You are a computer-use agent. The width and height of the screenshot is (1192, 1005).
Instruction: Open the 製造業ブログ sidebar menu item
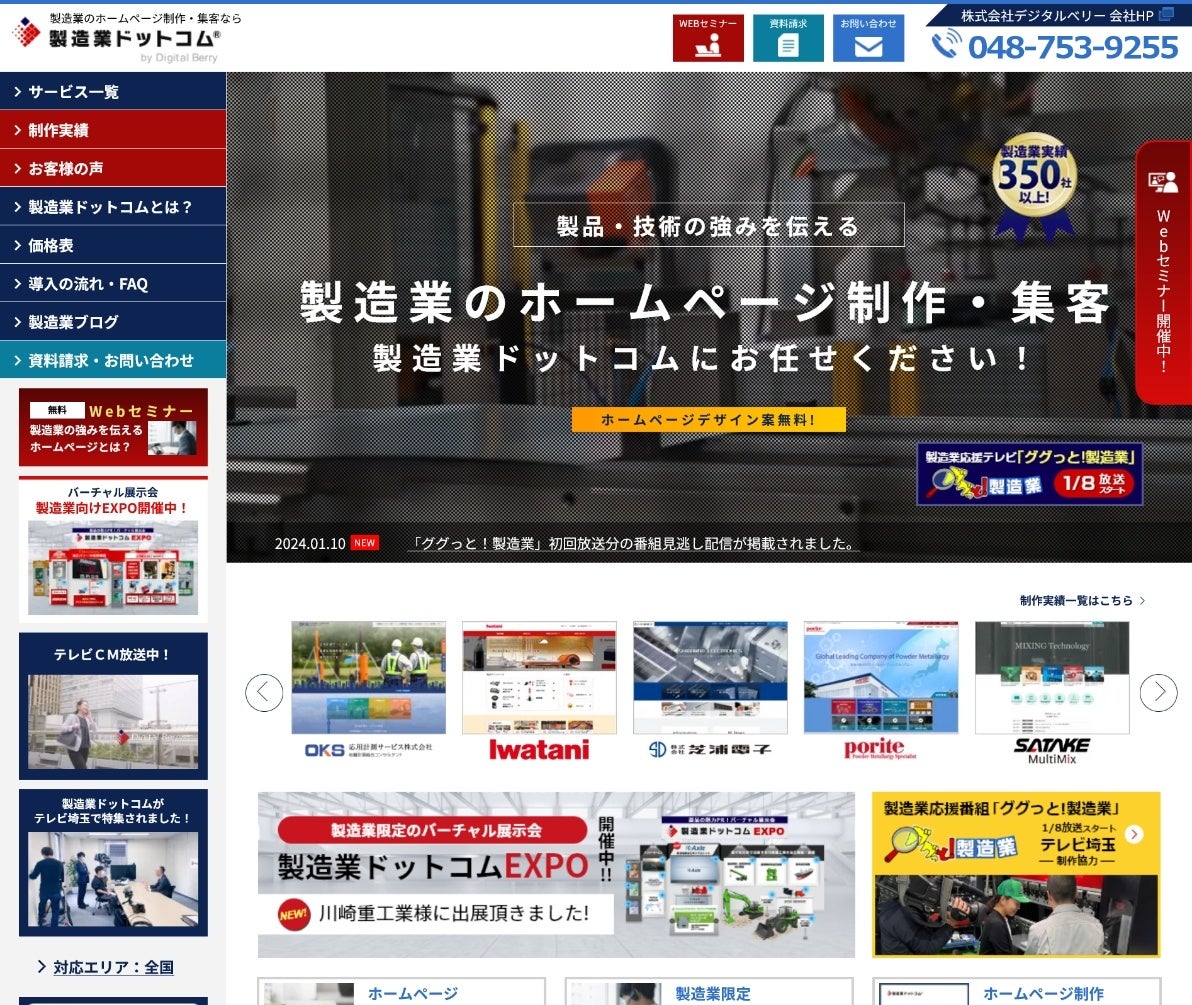click(113, 322)
